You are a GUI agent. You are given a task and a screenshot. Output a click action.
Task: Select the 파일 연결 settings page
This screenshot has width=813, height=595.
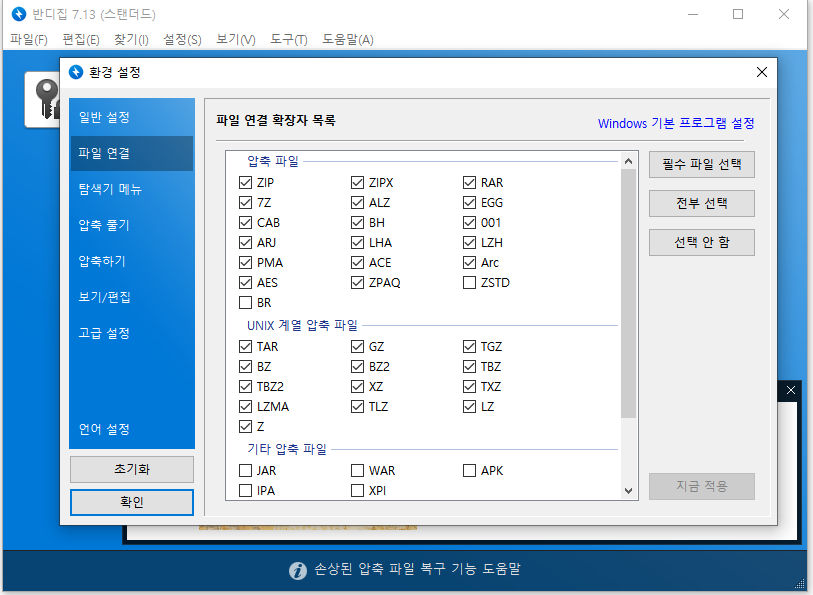(132, 153)
